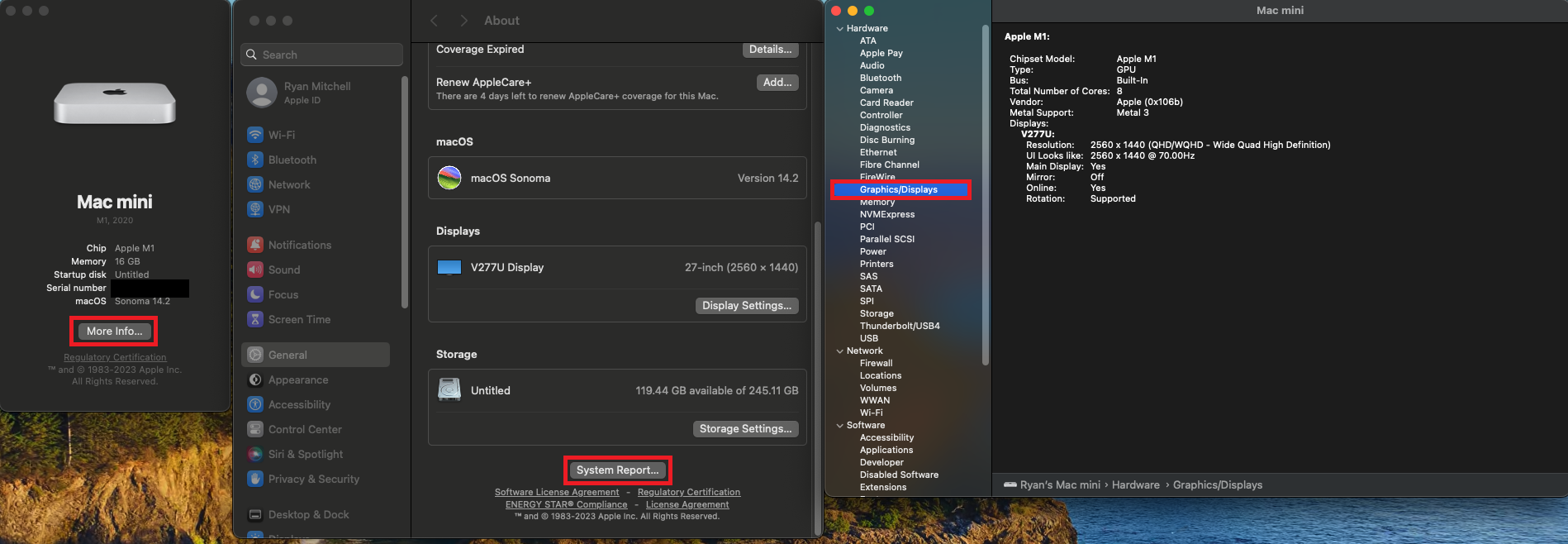This screenshot has height=544, width=1568.
Task: Click 119.44 GB available storage text
Action: click(x=716, y=390)
